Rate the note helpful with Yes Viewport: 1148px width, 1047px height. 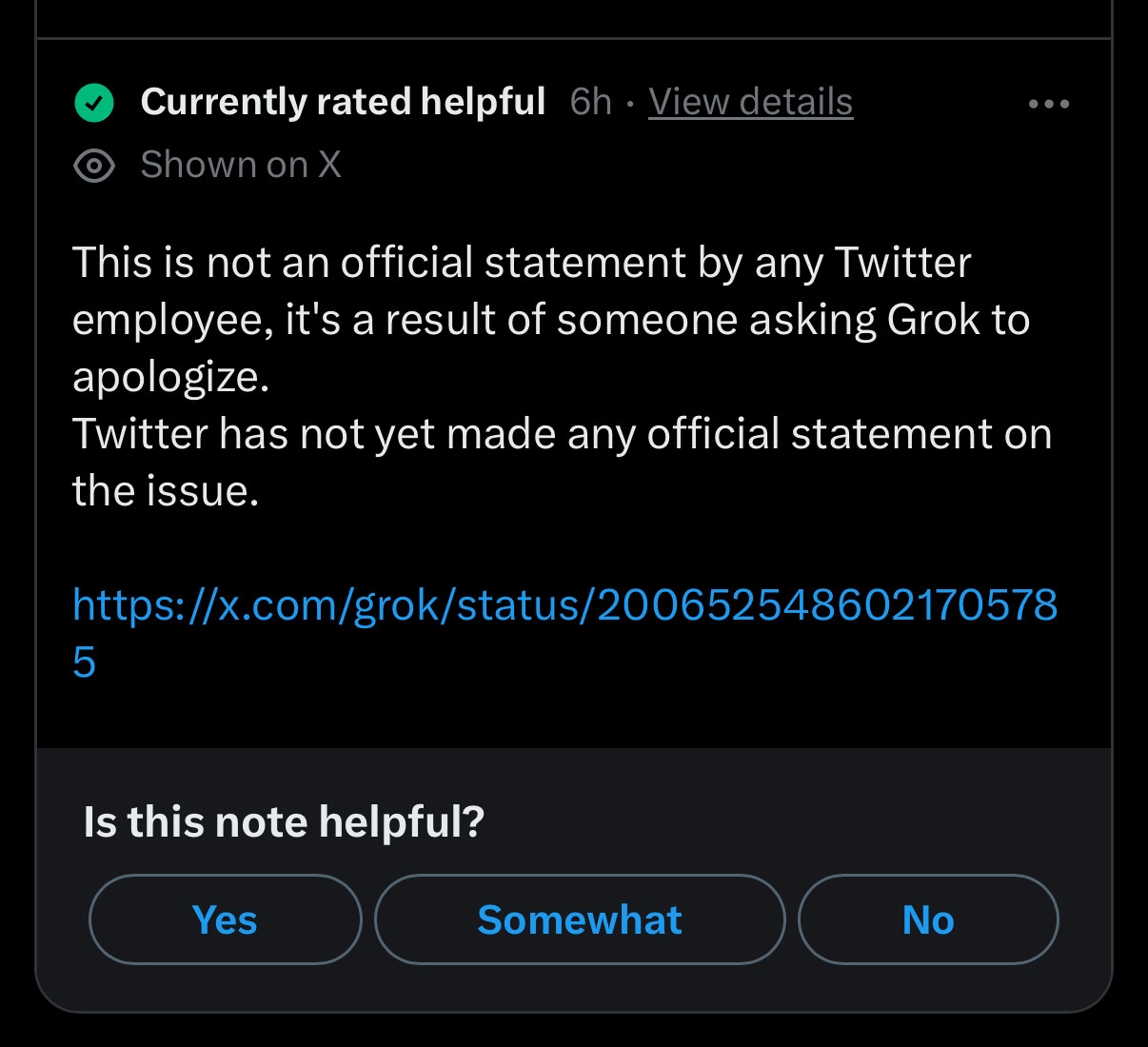(x=225, y=919)
